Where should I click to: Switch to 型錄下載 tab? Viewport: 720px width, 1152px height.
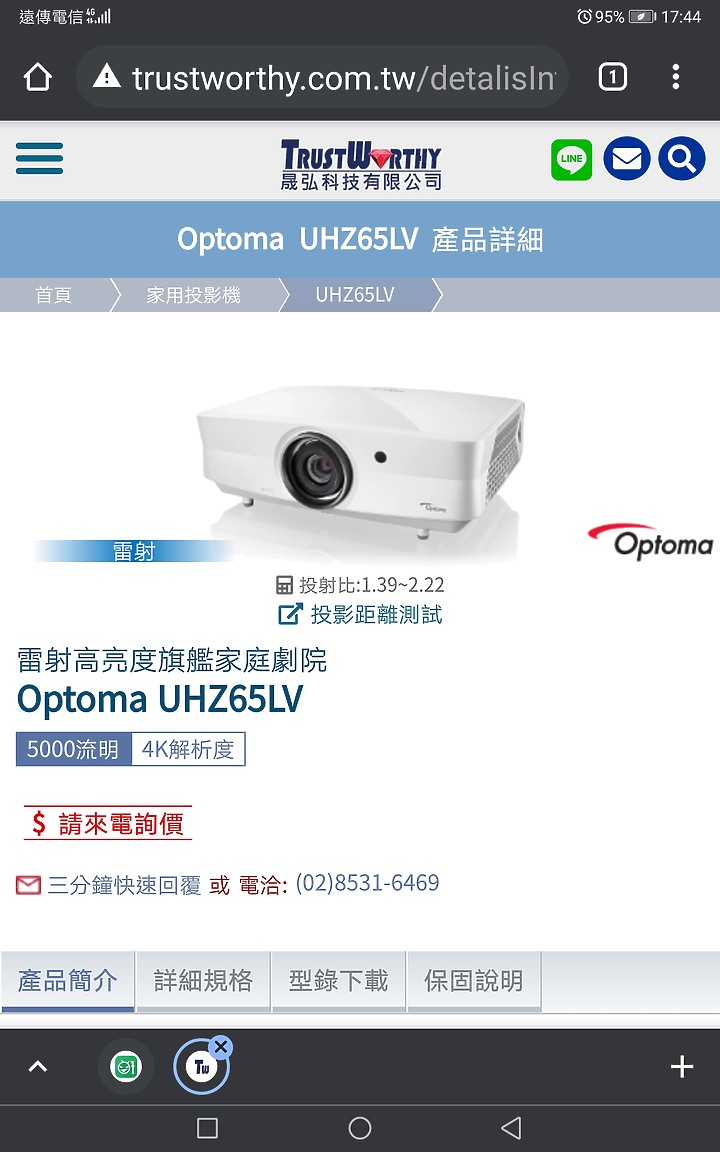(339, 981)
